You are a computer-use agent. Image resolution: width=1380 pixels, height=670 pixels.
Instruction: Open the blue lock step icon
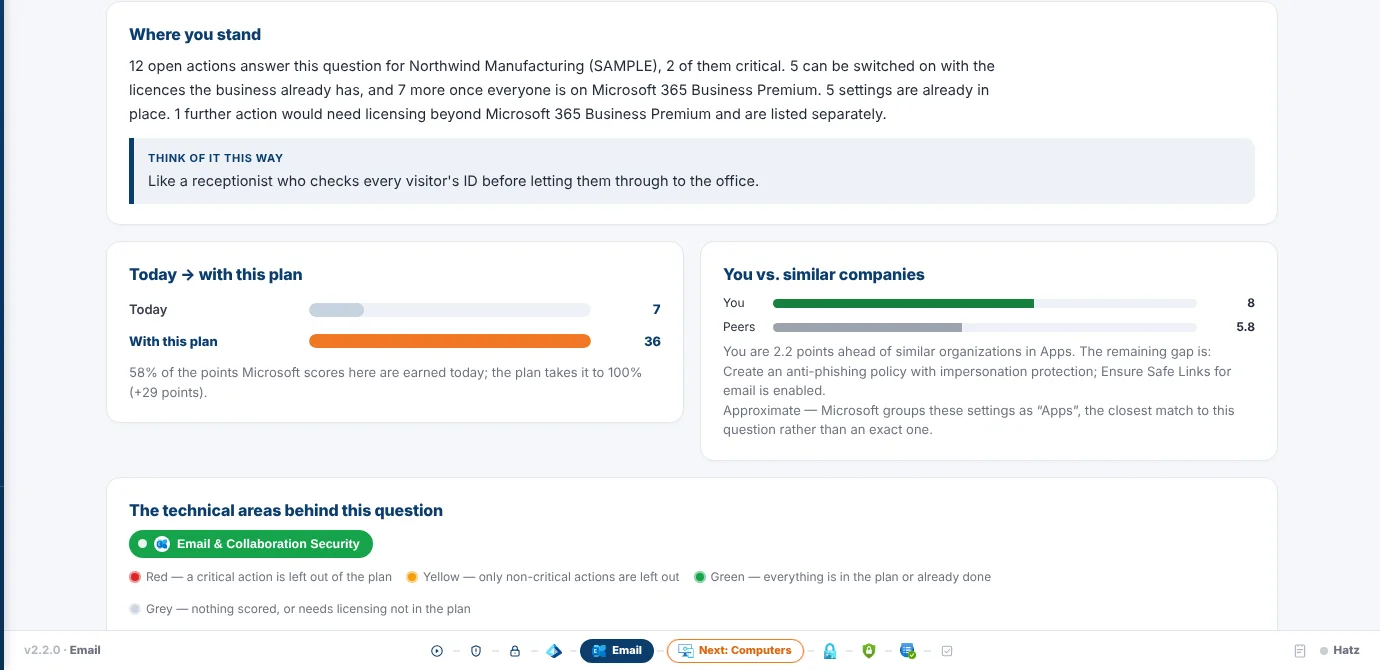tap(830, 651)
